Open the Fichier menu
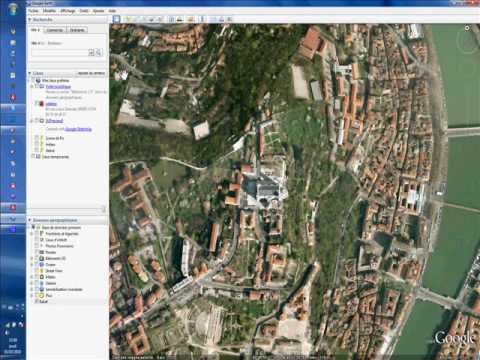 [x=33, y=11]
